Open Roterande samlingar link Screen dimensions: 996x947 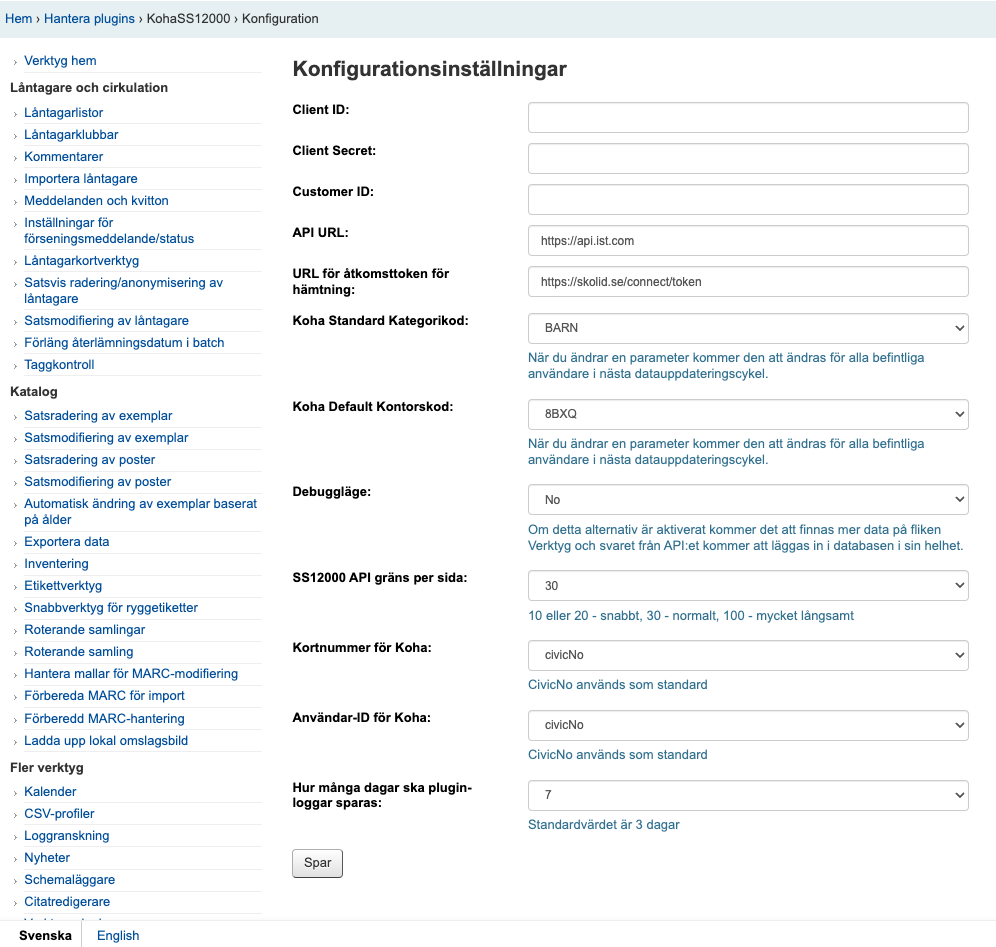click(x=84, y=629)
